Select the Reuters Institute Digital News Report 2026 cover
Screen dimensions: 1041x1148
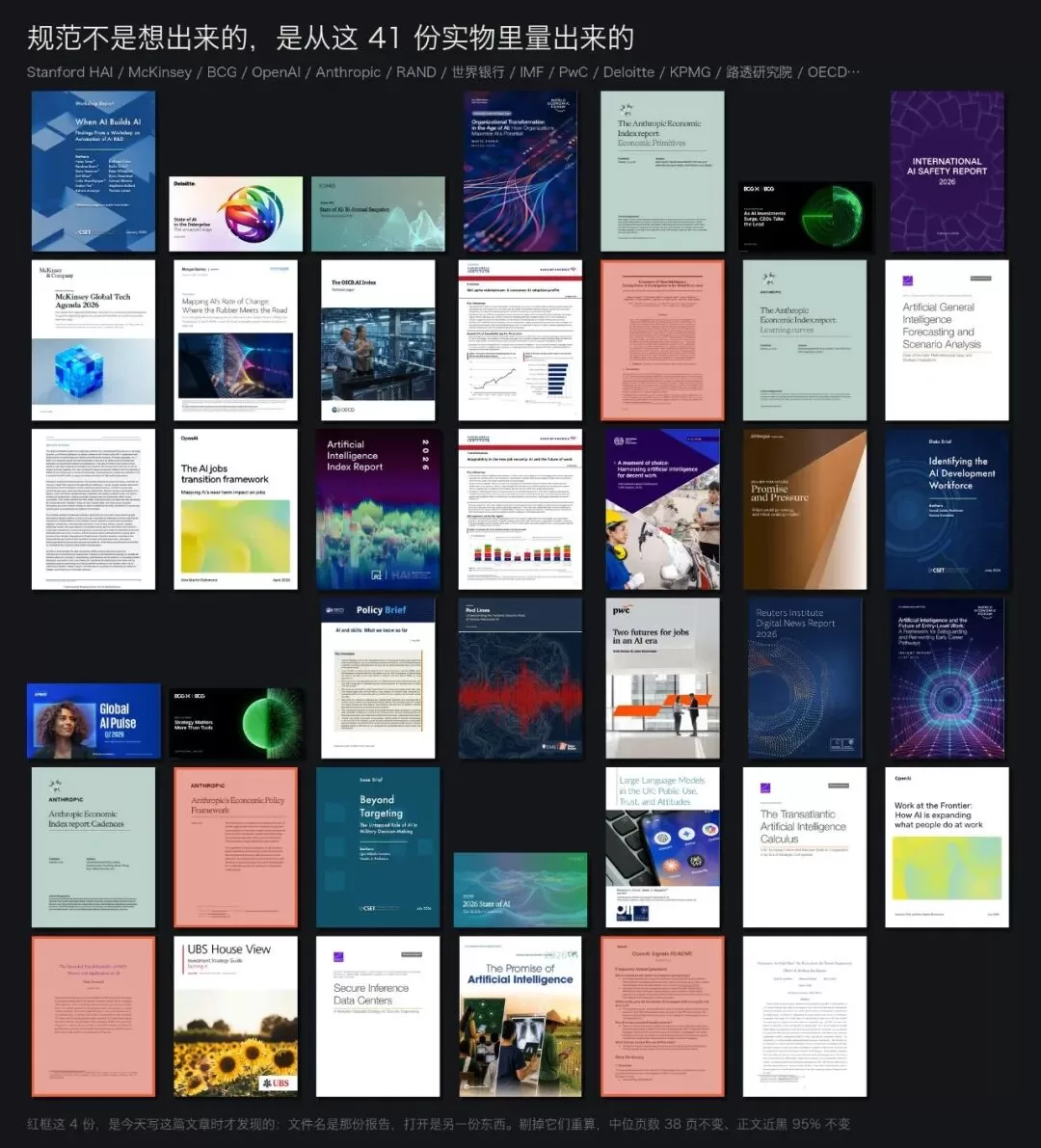click(805, 679)
